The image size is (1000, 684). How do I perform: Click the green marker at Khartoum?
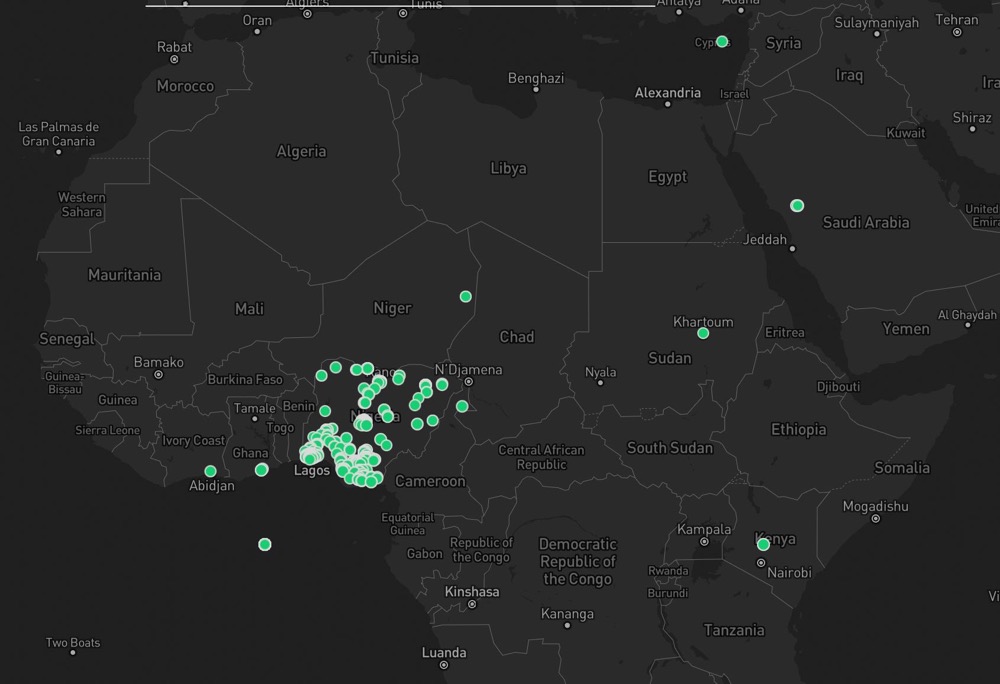pyautogui.click(x=703, y=333)
